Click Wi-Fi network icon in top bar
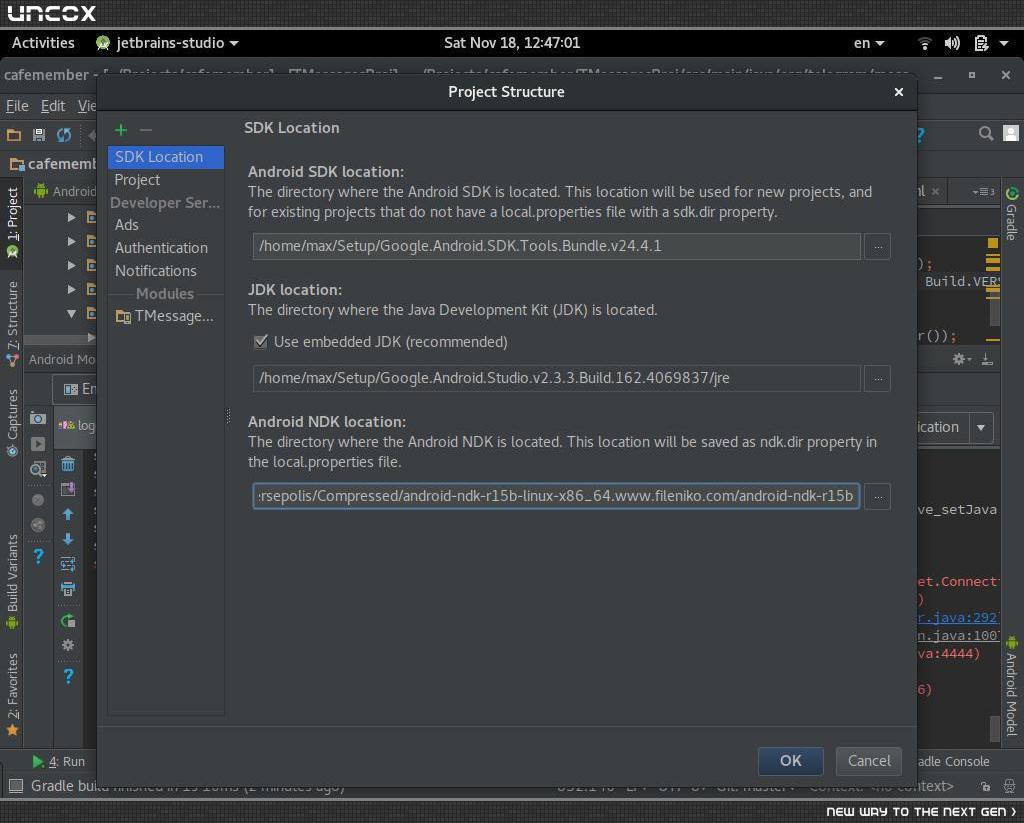Screen dimensions: 1024x823 [x=924, y=43]
